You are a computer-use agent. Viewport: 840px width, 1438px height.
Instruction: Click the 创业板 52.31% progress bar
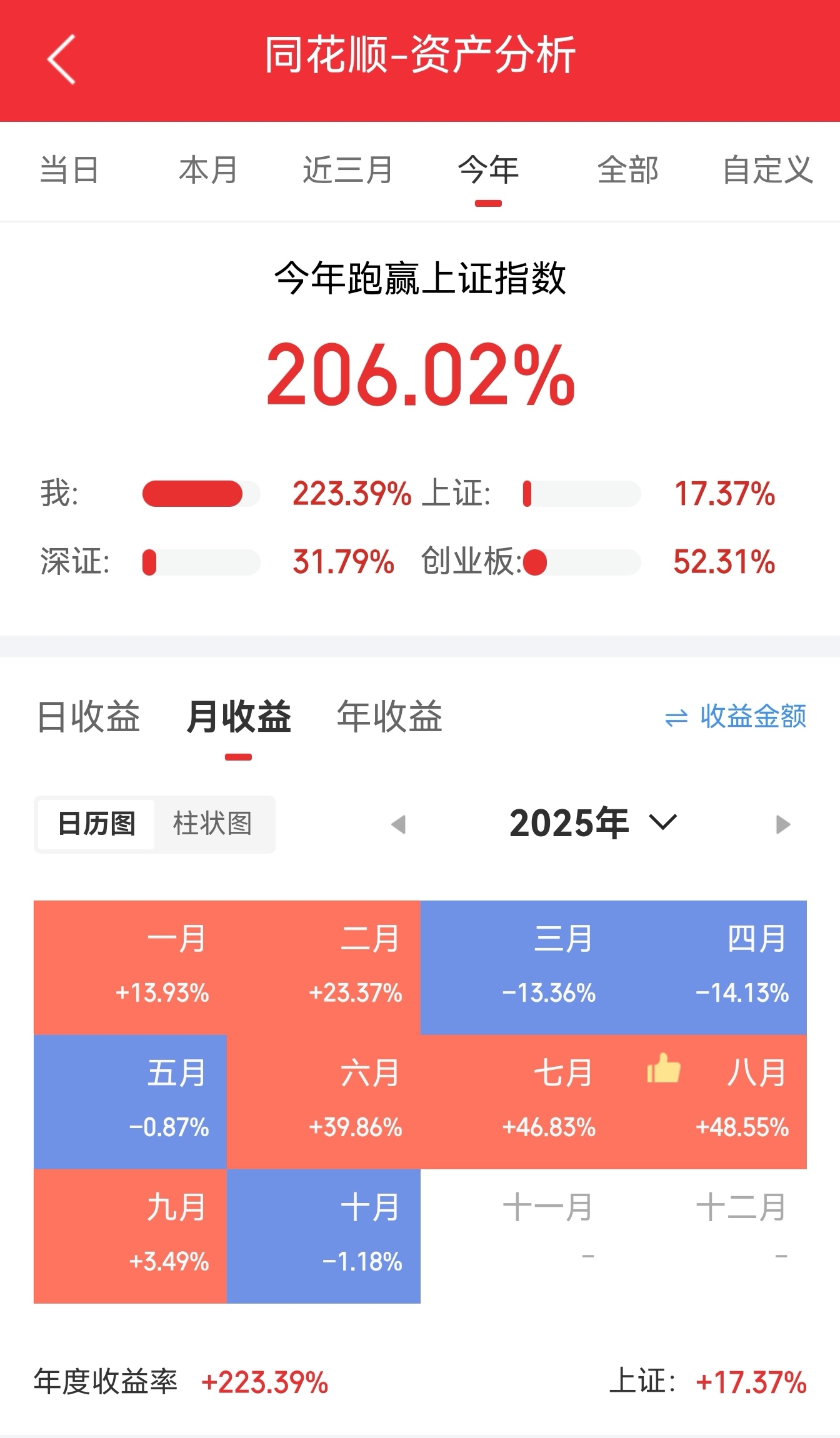click(x=582, y=562)
